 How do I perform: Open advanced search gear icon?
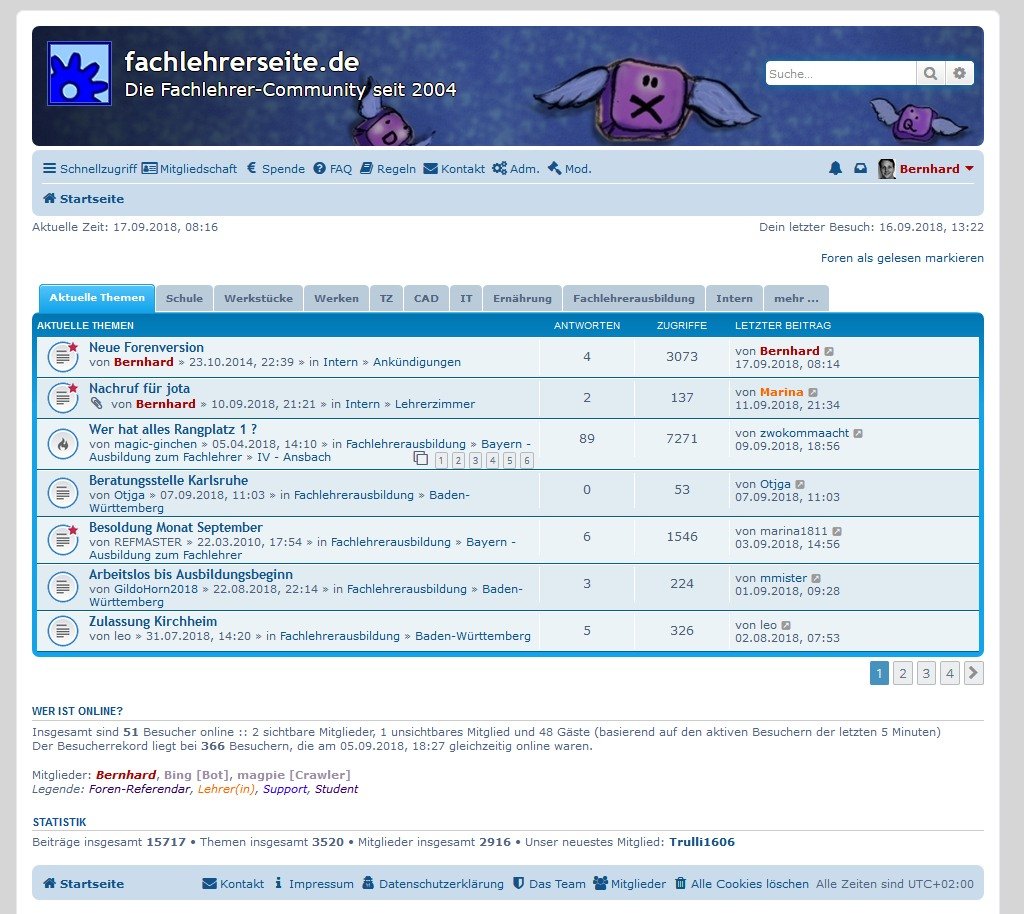pyautogui.click(x=960, y=74)
